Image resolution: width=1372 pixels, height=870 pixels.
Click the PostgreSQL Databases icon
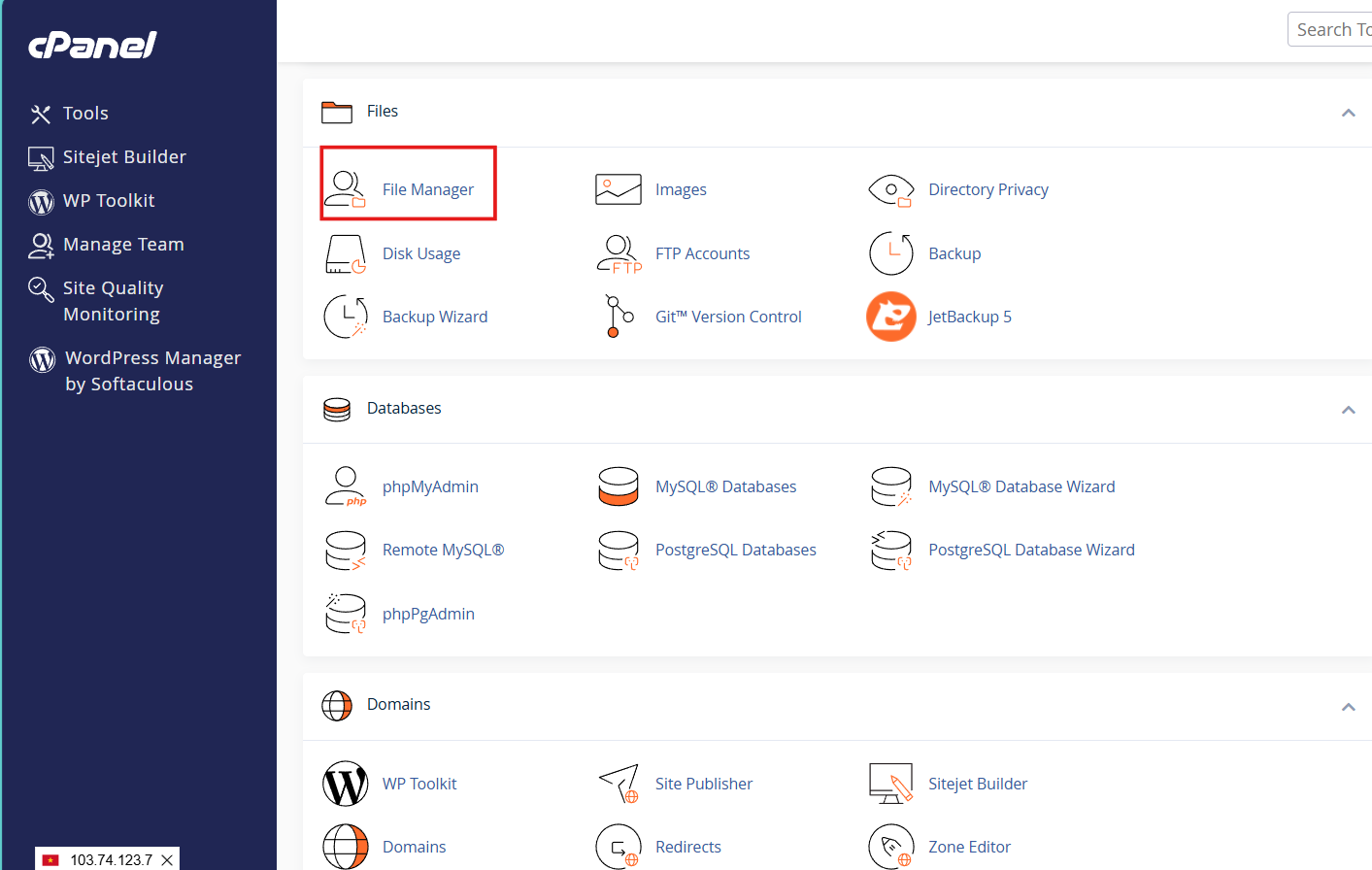(619, 551)
